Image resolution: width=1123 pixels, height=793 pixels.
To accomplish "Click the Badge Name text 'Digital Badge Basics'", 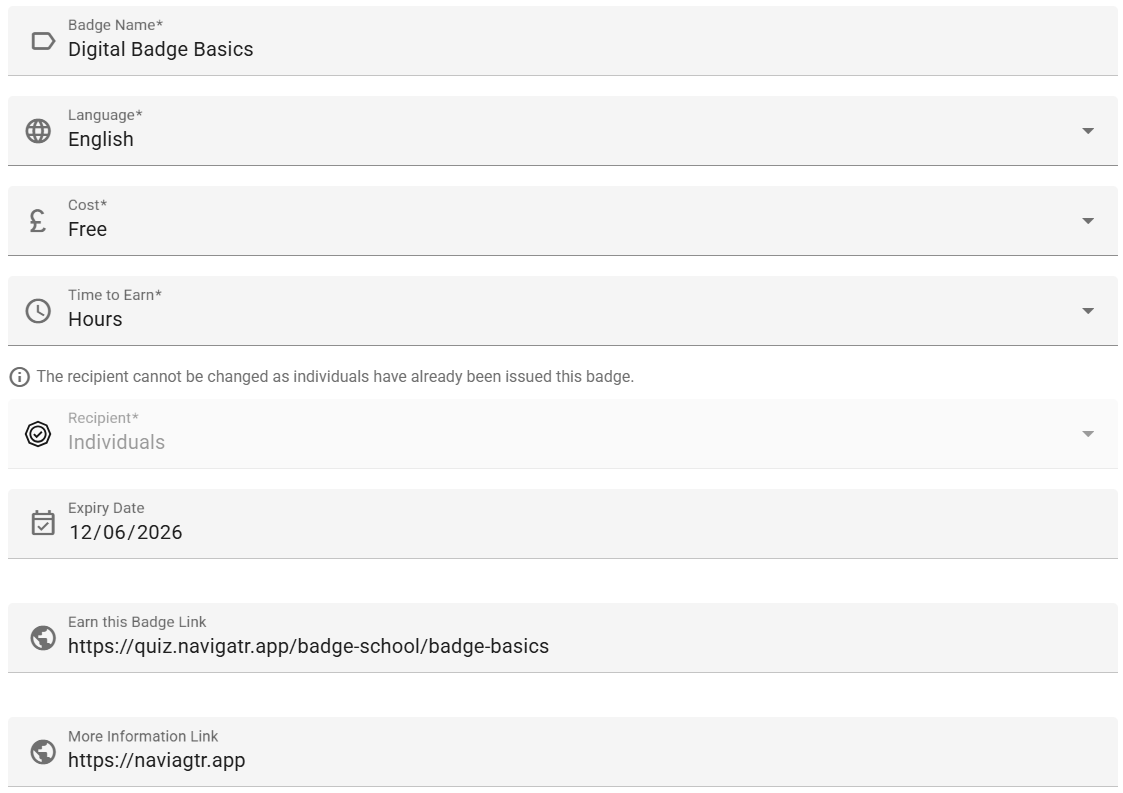I will click(x=160, y=49).
